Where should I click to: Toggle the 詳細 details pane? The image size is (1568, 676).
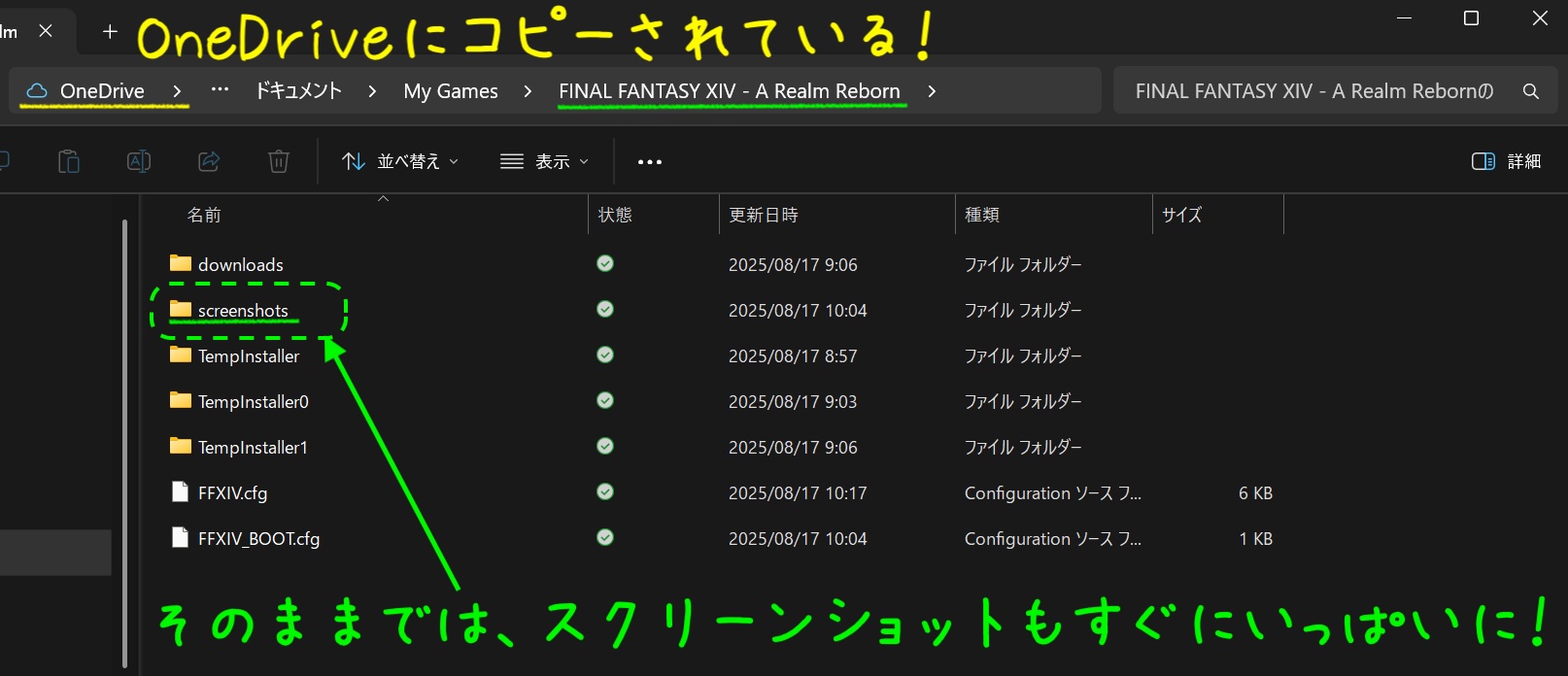pyautogui.click(x=1507, y=161)
